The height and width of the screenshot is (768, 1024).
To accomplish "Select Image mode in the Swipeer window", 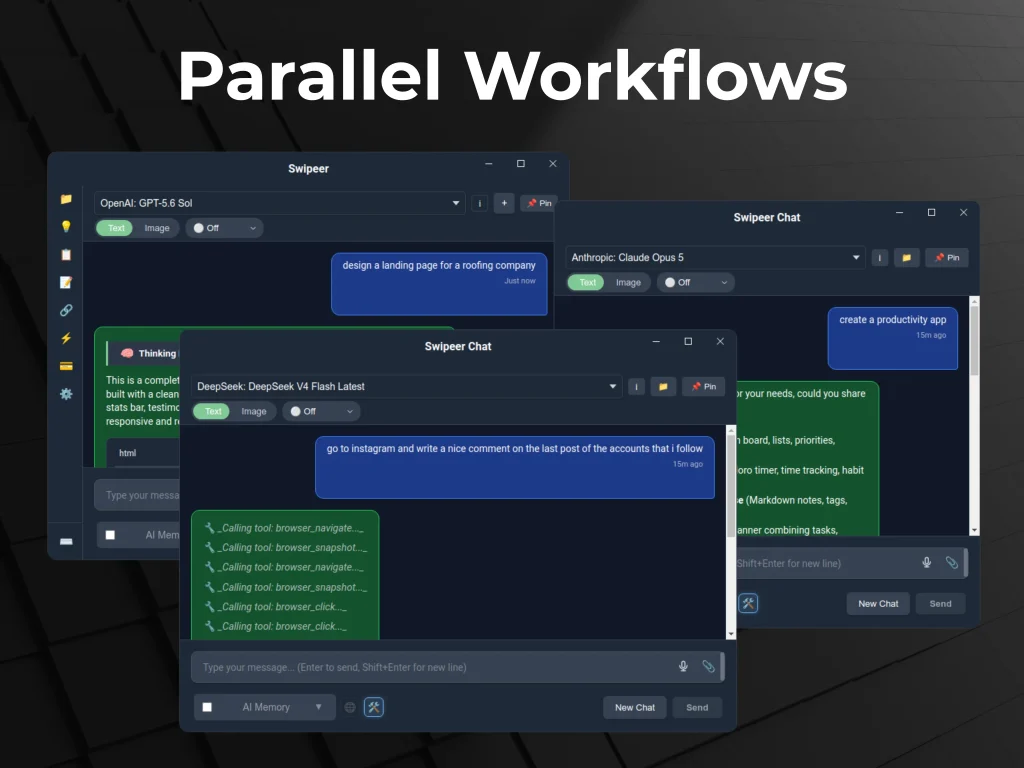I will click(x=157, y=228).
